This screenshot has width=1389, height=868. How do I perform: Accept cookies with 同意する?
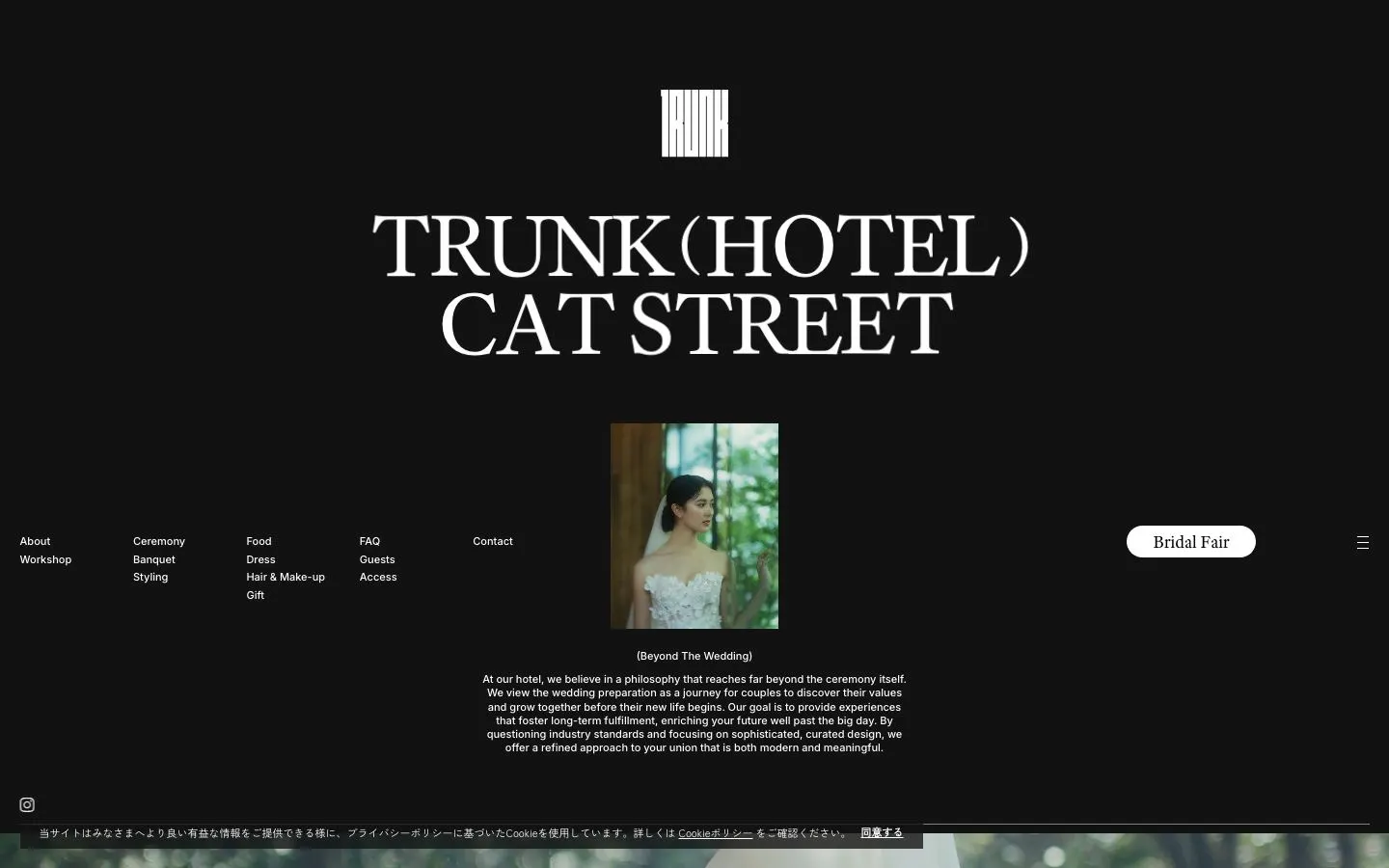(x=882, y=832)
